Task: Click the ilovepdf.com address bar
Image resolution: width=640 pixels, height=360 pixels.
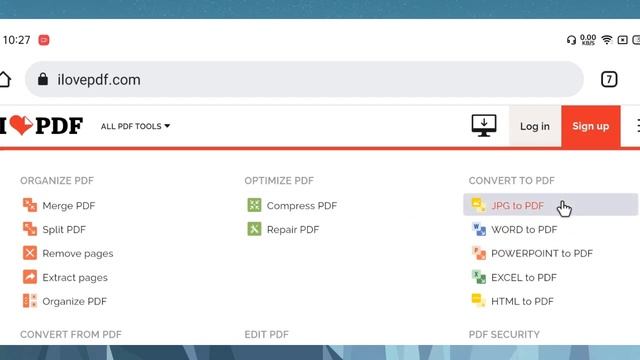Action: pos(304,80)
